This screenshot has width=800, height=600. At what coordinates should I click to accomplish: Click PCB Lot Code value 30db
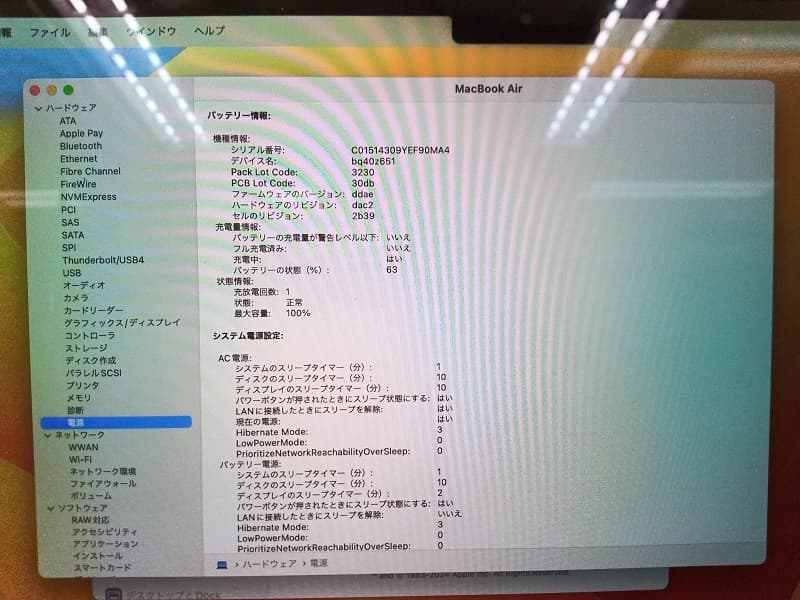click(363, 183)
